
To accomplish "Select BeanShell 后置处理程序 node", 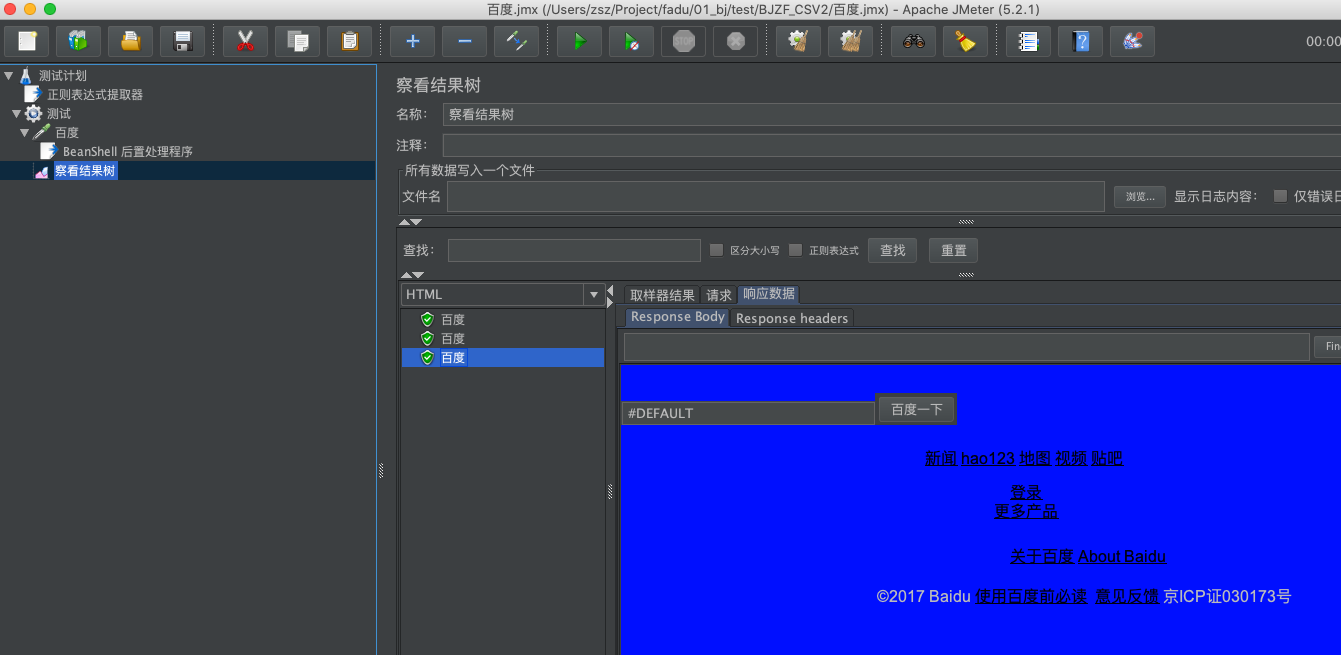I will pos(127,152).
